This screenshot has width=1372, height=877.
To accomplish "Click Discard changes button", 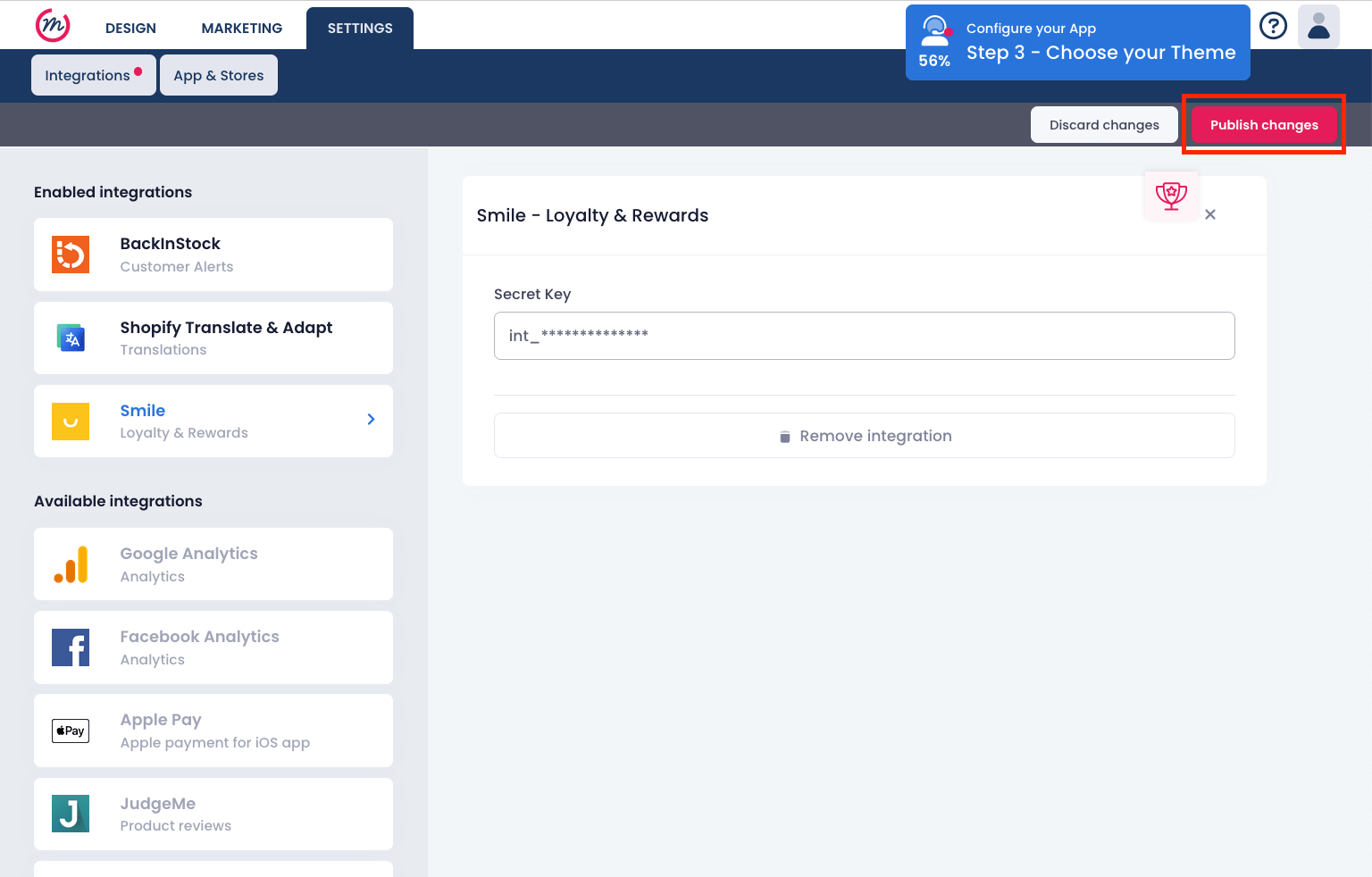I will click(x=1104, y=125).
